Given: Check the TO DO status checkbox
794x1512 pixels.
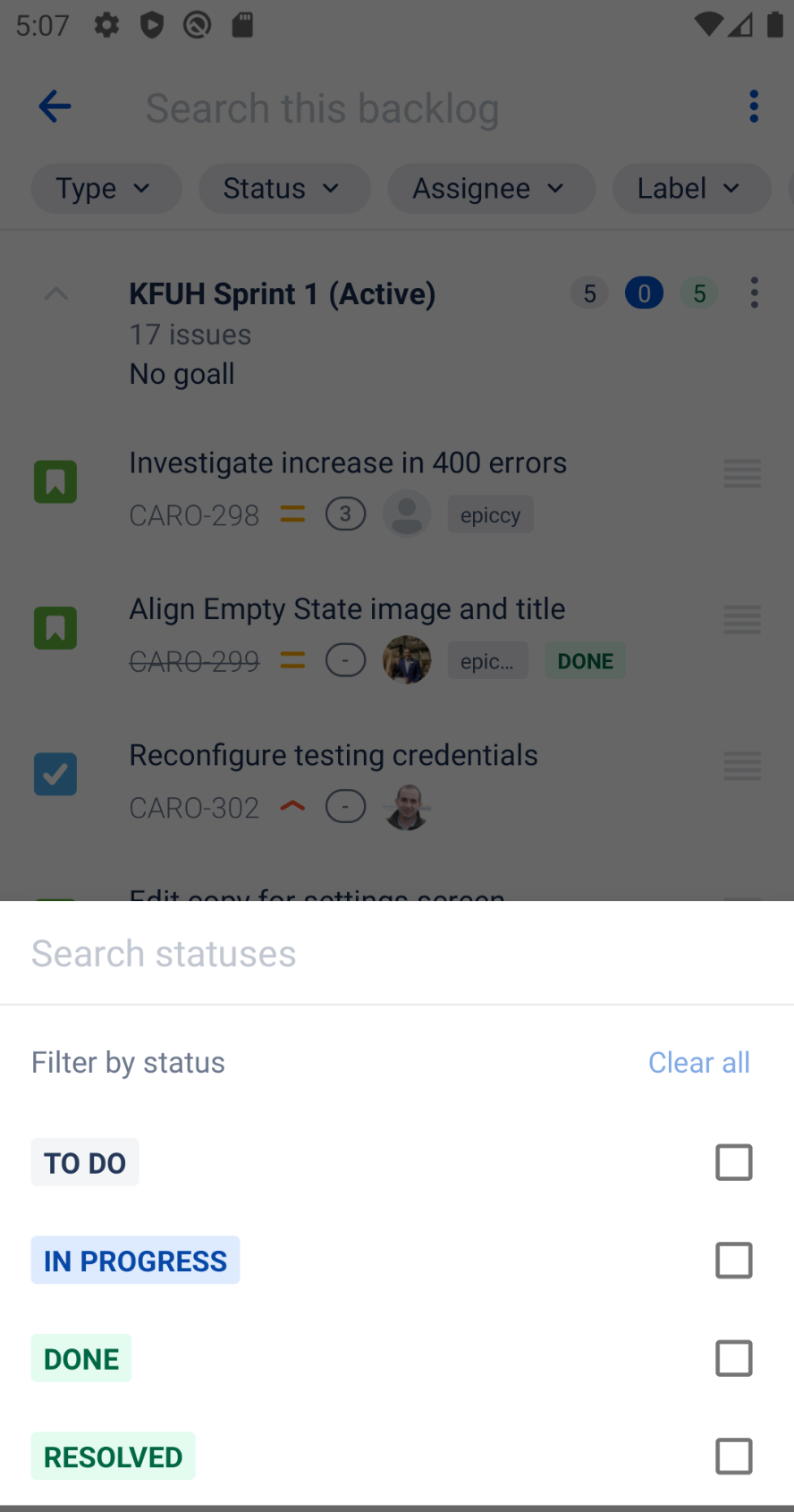Looking at the screenshot, I should (734, 1162).
